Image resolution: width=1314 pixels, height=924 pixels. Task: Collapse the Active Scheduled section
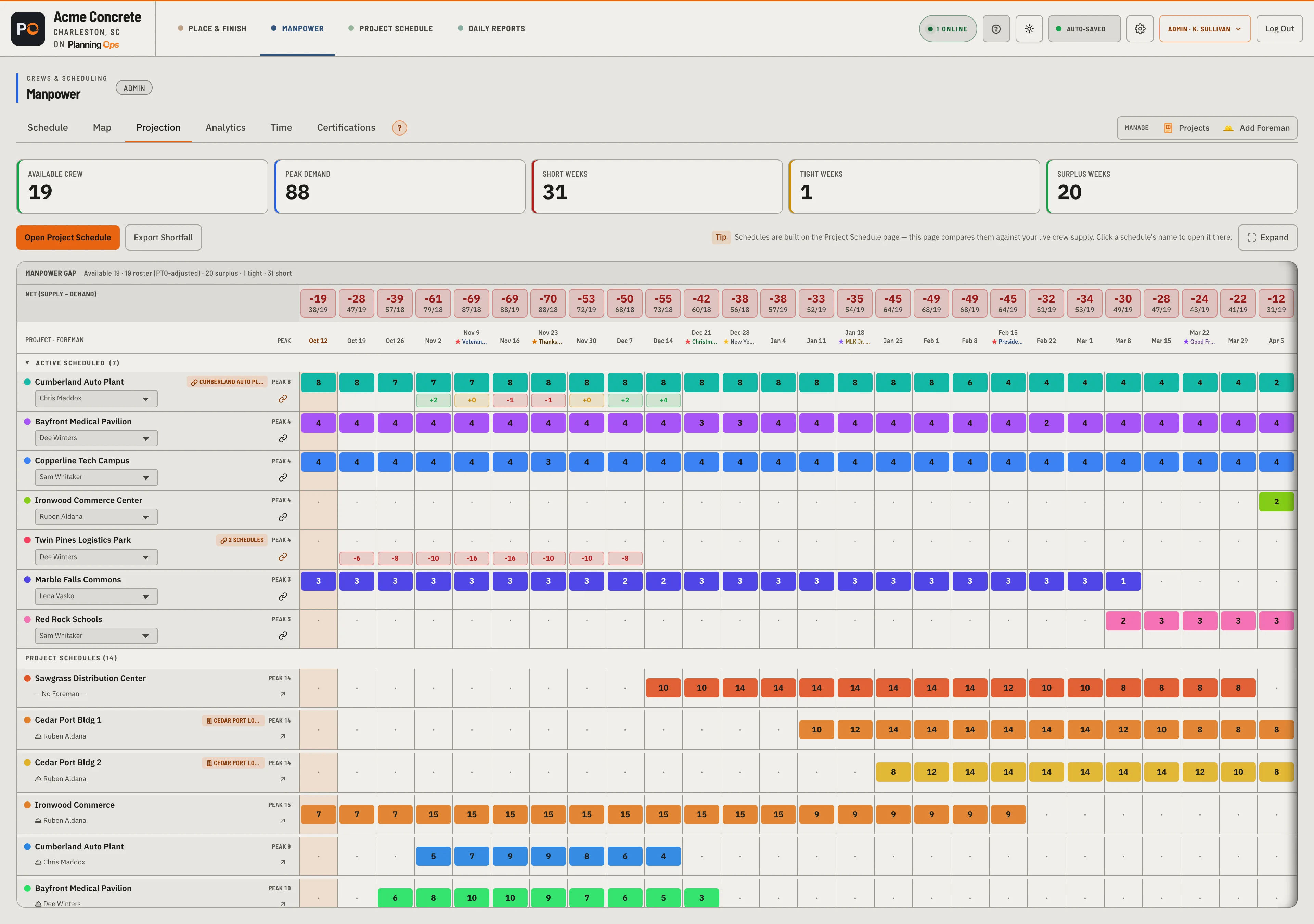click(27, 363)
